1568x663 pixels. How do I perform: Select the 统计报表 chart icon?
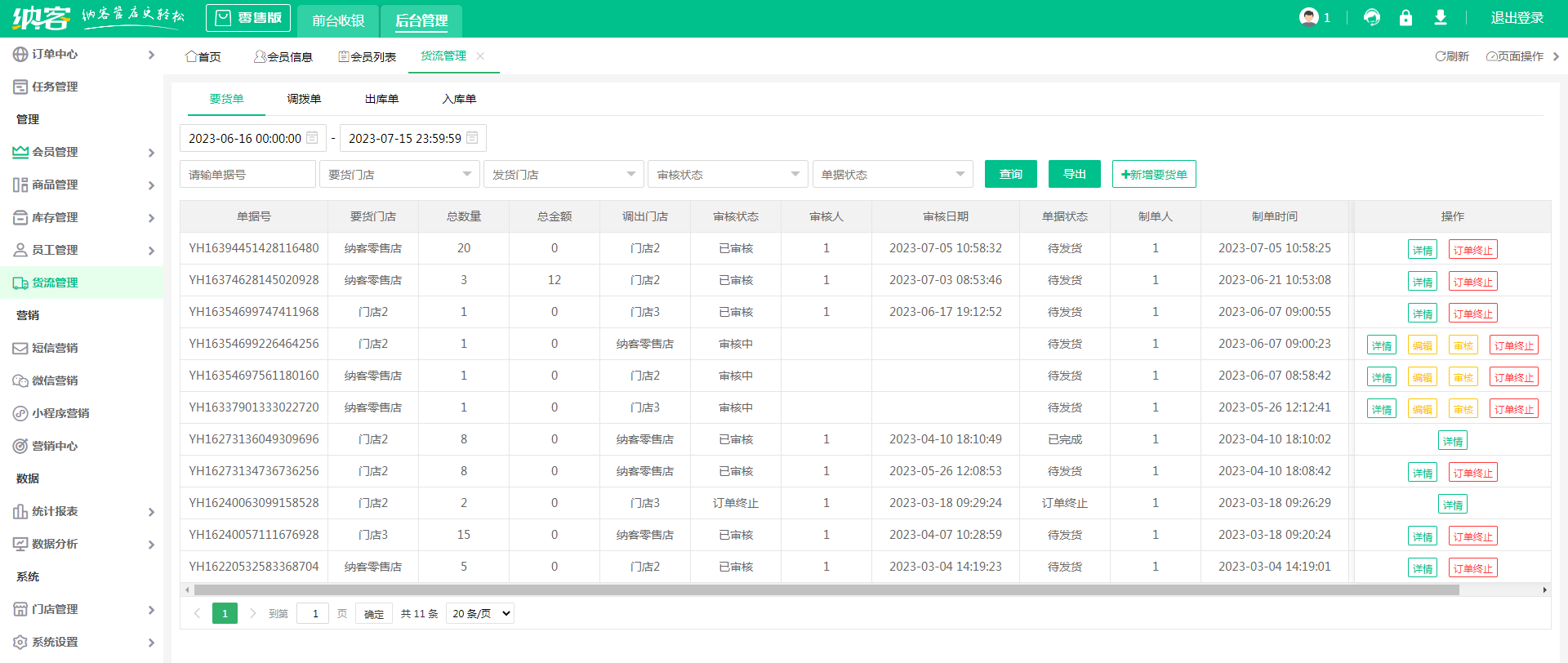(x=20, y=511)
